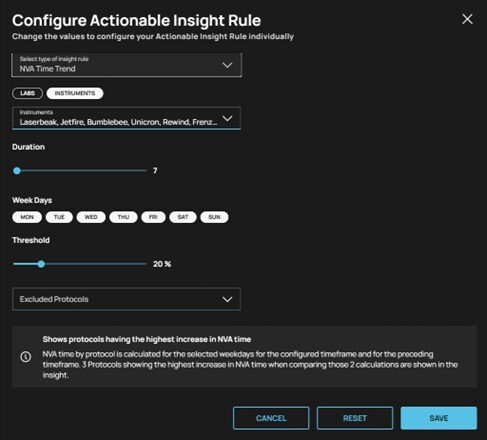Open the NVA Time Trend rule type dropdown
The image size is (487, 440).
tap(127, 65)
